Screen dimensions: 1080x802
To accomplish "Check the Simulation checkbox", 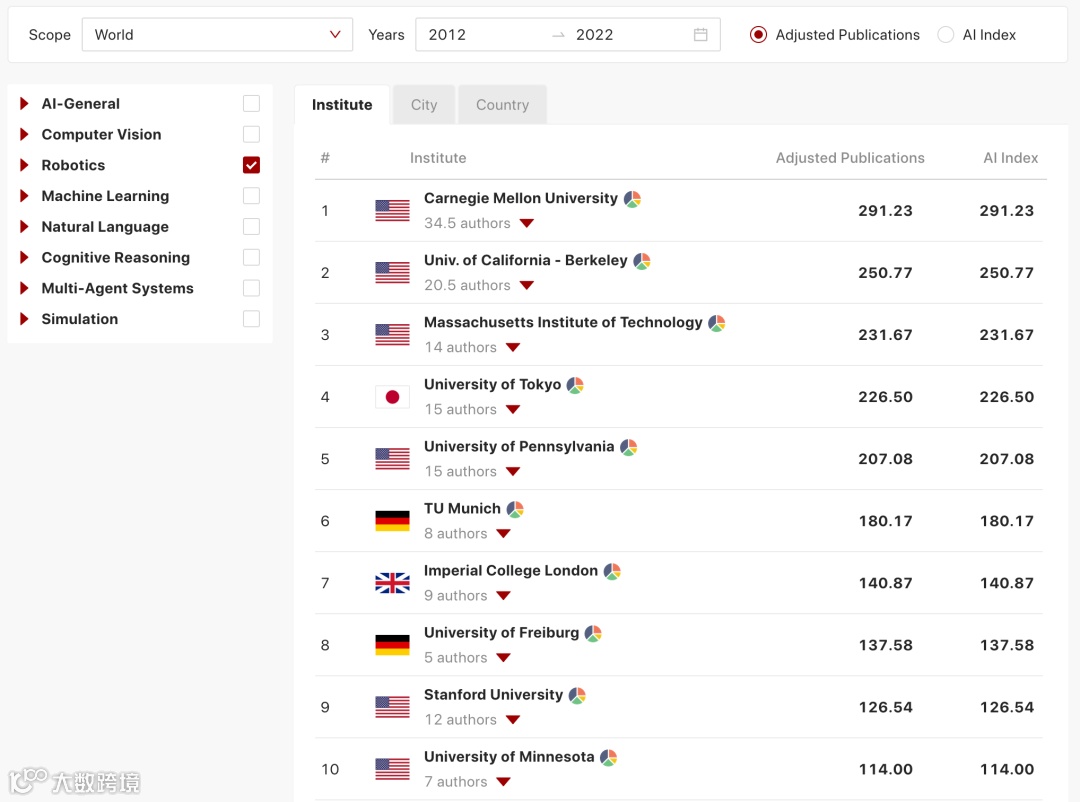I will (251, 319).
